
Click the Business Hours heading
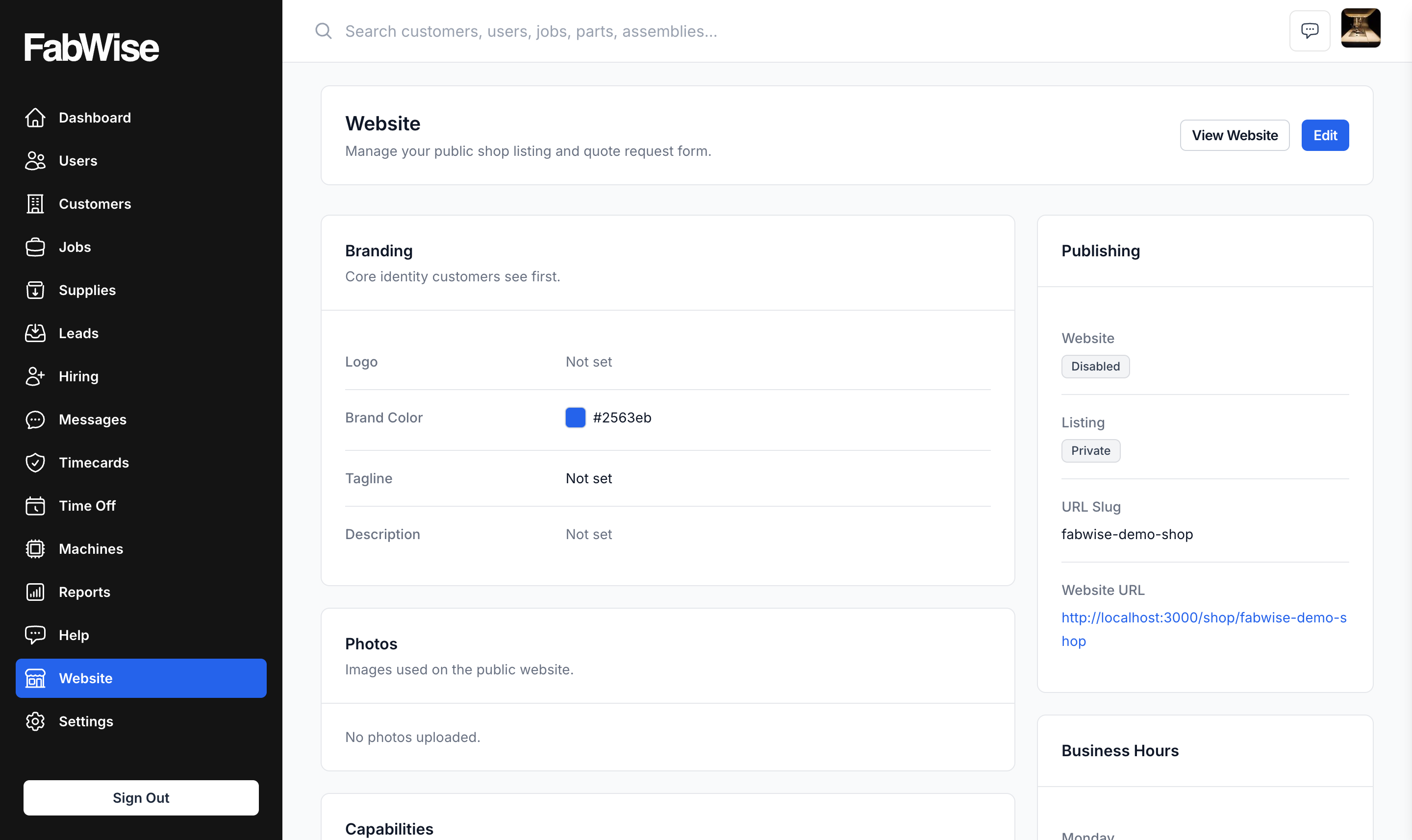[x=1120, y=751]
